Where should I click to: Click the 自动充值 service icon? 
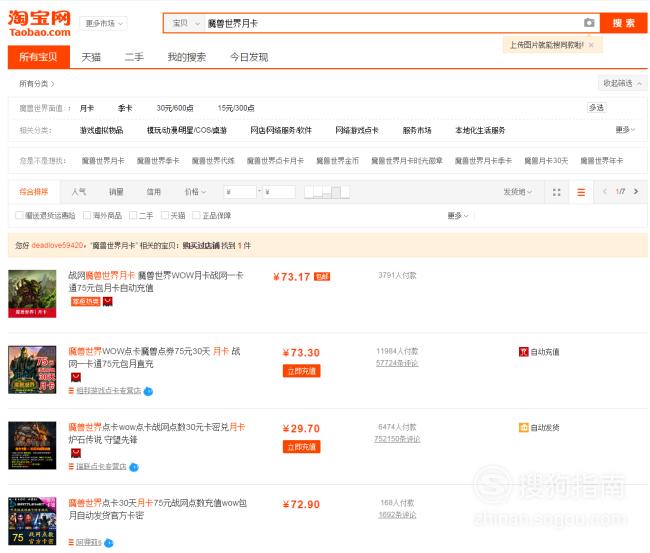(x=524, y=352)
